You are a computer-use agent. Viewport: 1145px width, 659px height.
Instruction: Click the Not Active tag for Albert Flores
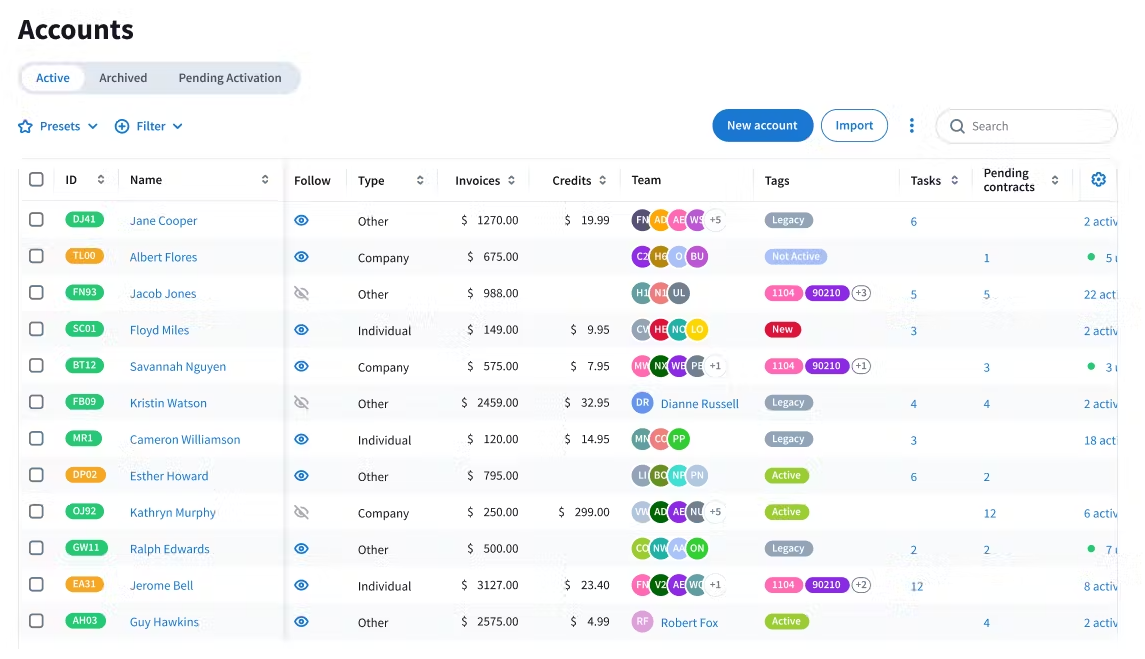point(796,256)
